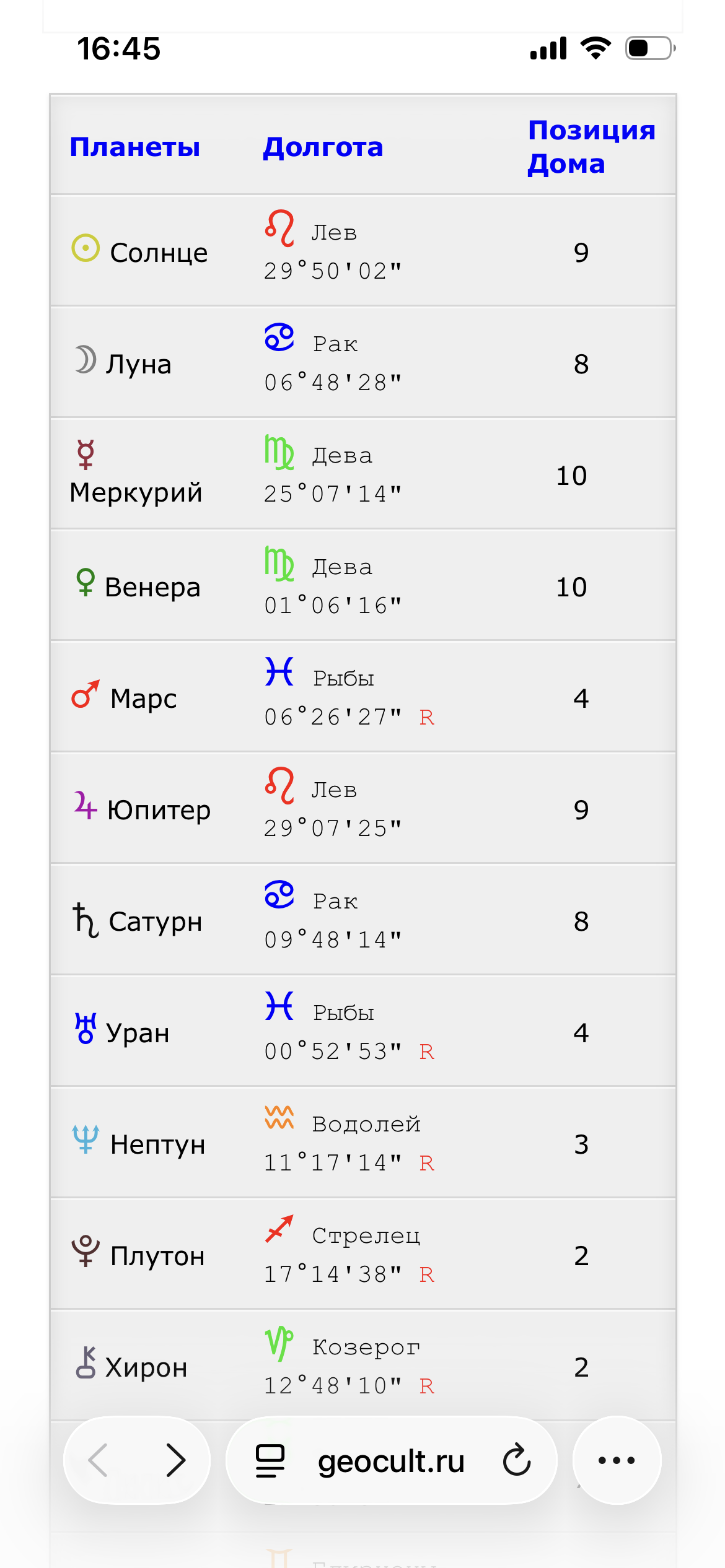Tap the Neptune trident symbol
The image size is (725, 1568).
(86, 1139)
